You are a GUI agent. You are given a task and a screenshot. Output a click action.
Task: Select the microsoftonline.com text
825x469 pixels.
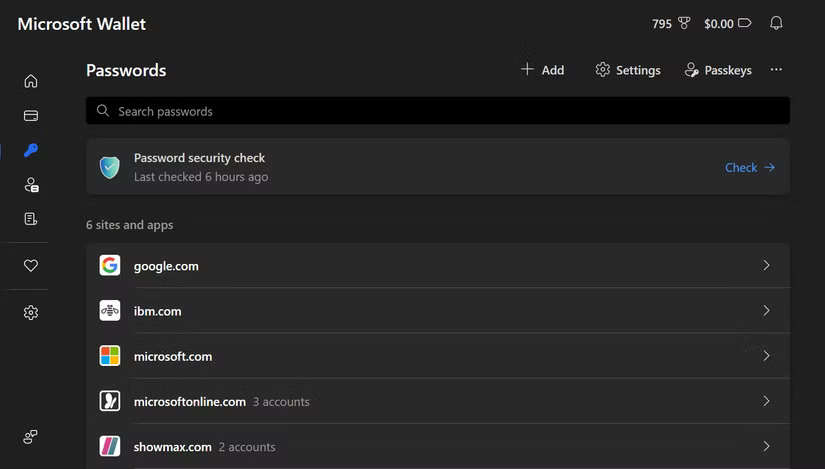tap(190, 402)
